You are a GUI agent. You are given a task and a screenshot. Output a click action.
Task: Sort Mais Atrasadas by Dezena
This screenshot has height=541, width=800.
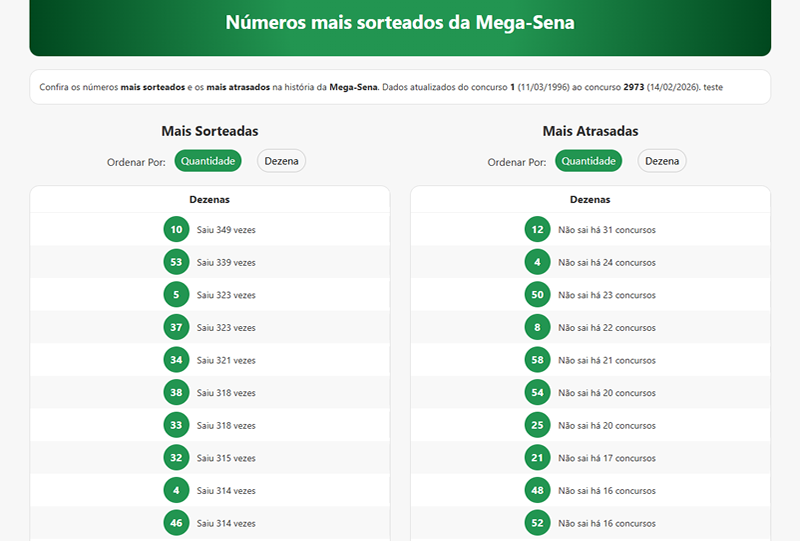(x=662, y=161)
